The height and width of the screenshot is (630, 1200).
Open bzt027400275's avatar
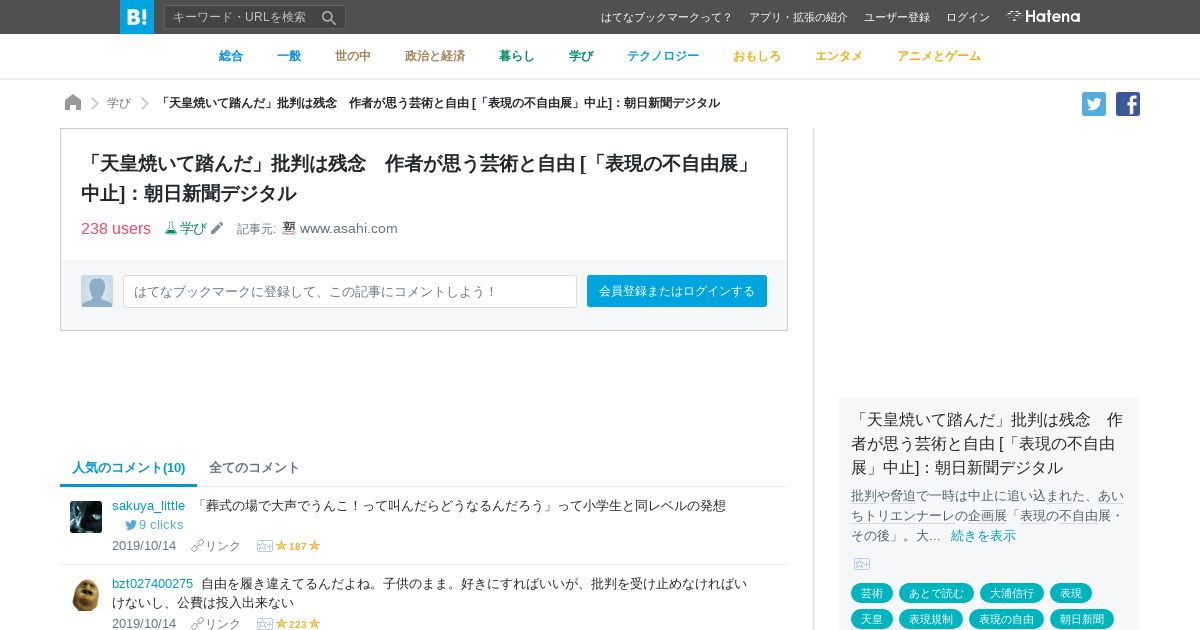pyautogui.click(x=86, y=595)
